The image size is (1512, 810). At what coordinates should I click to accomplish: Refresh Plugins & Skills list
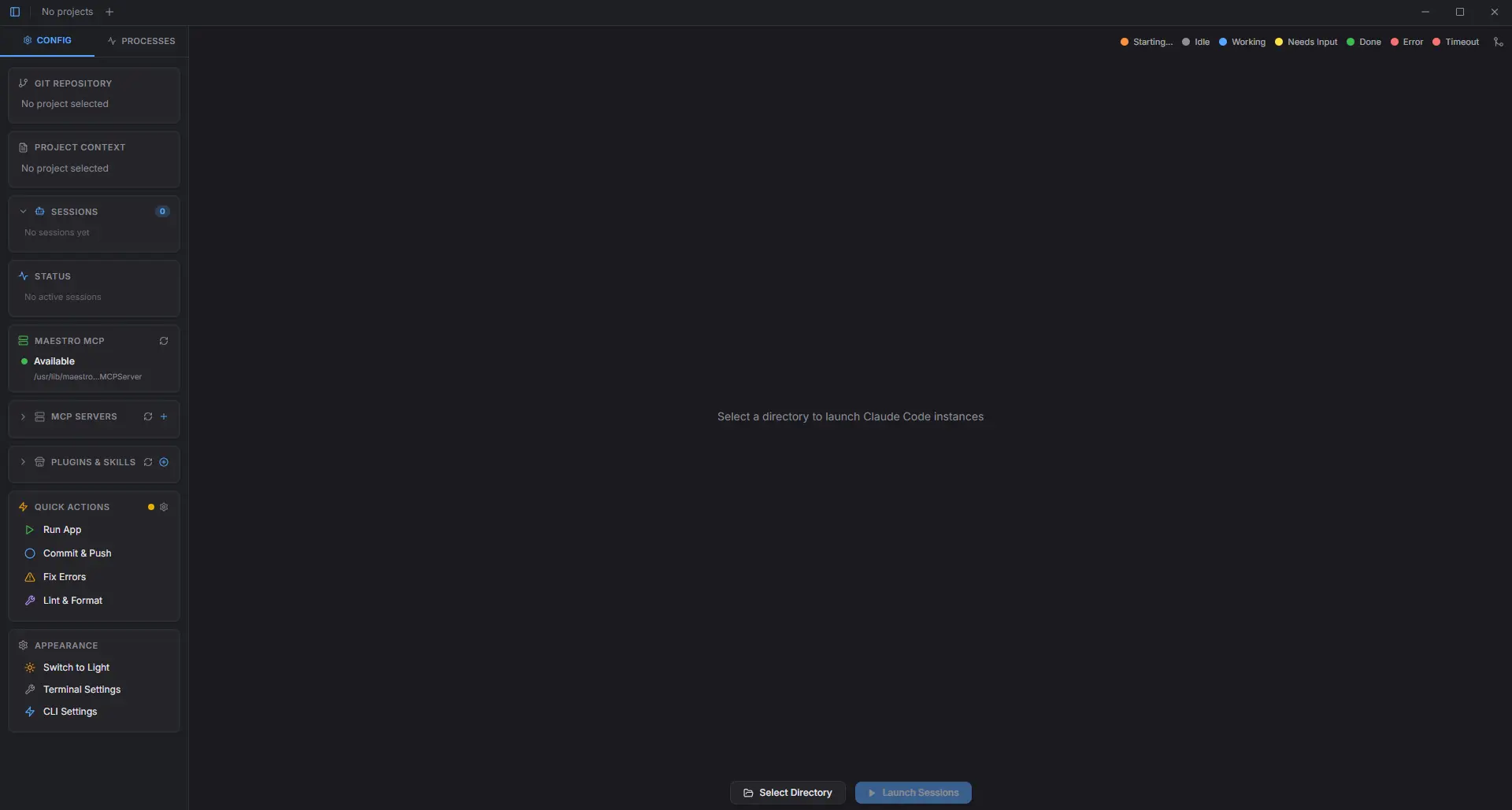pyautogui.click(x=148, y=462)
